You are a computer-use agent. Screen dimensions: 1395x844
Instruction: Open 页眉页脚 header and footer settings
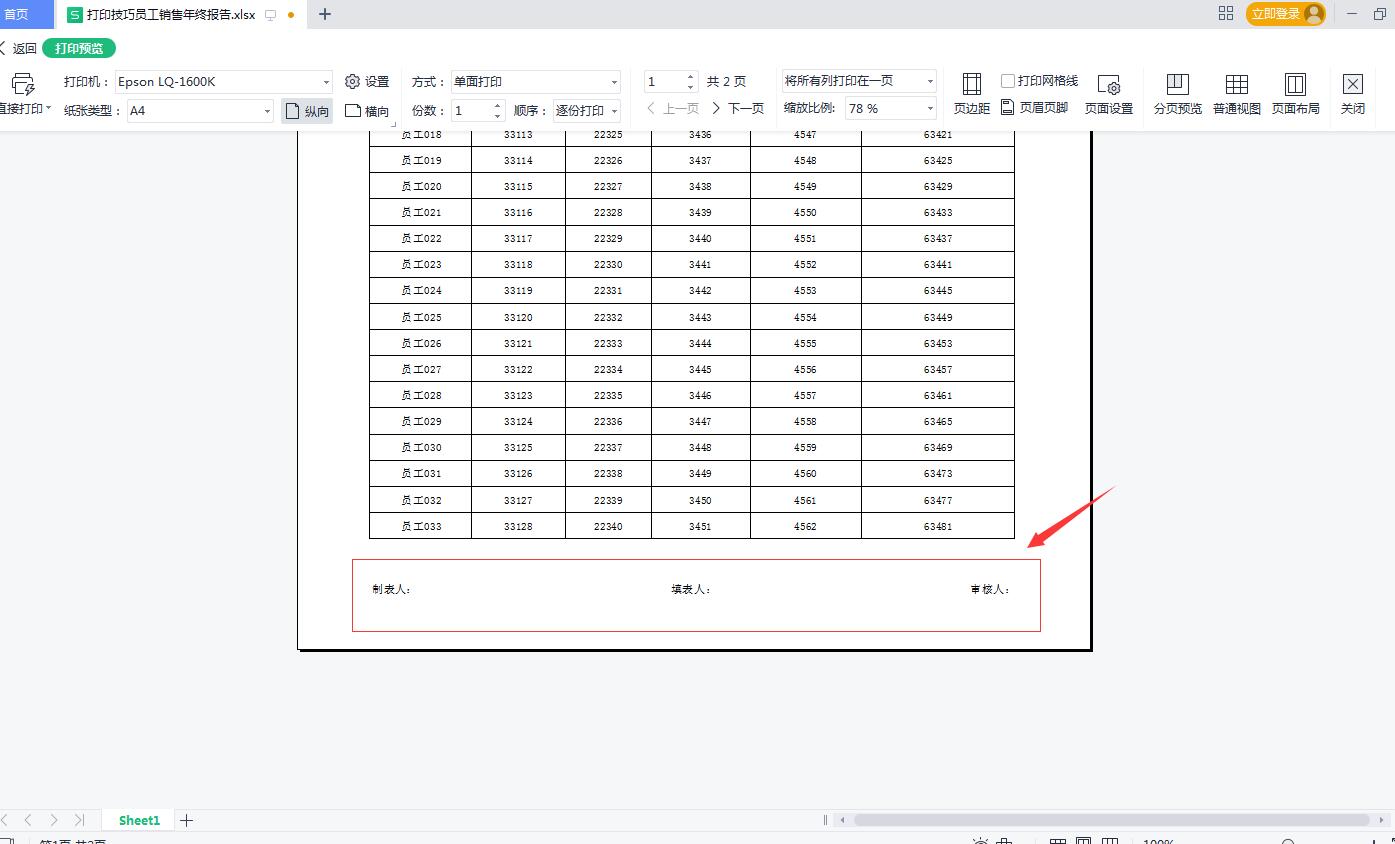tap(1034, 107)
